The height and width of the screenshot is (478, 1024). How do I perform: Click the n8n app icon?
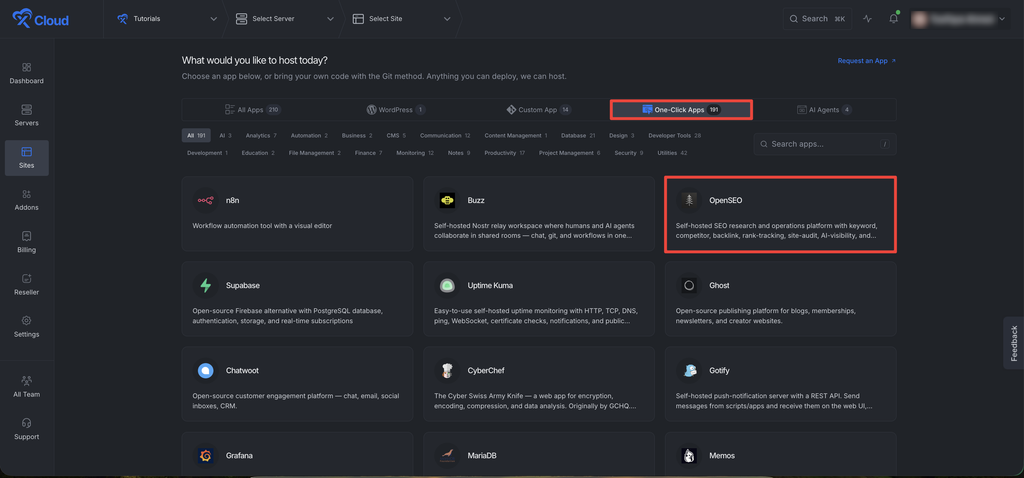tap(205, 200)
